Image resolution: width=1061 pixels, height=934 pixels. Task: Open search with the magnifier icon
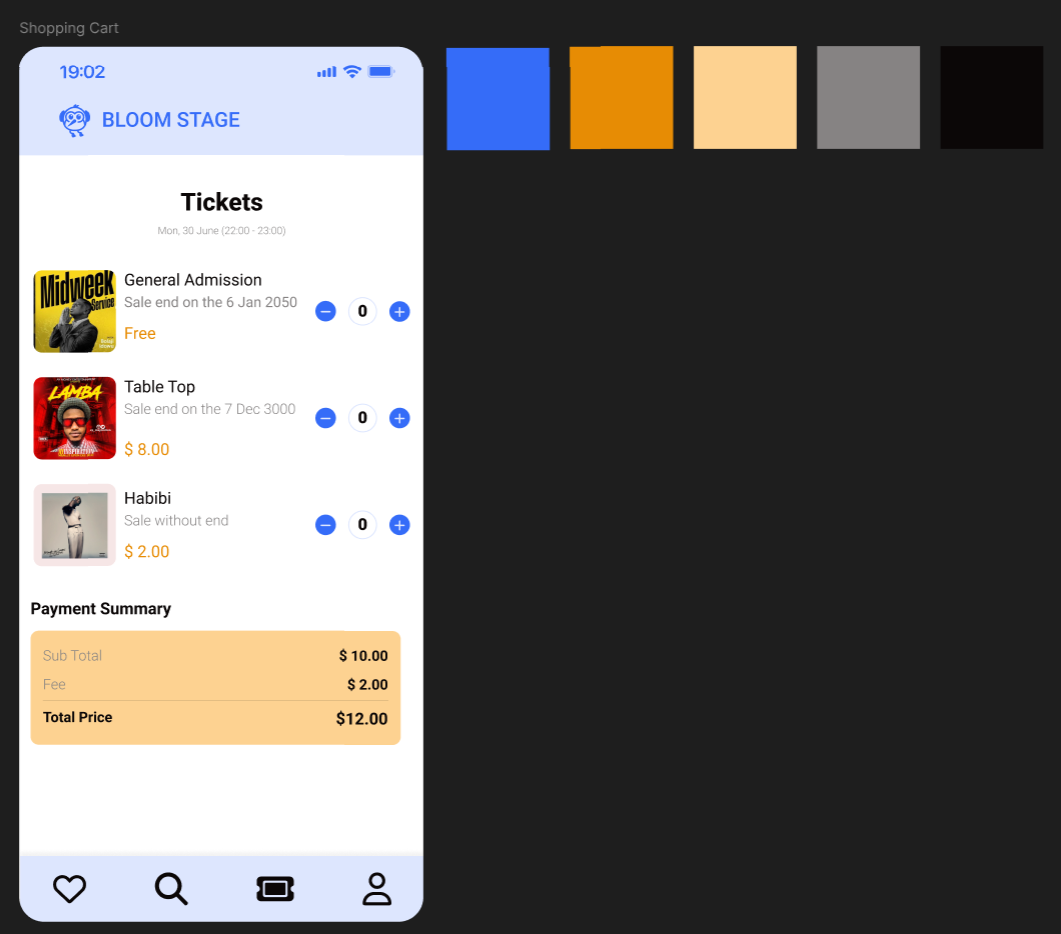[x=171, y=889]
